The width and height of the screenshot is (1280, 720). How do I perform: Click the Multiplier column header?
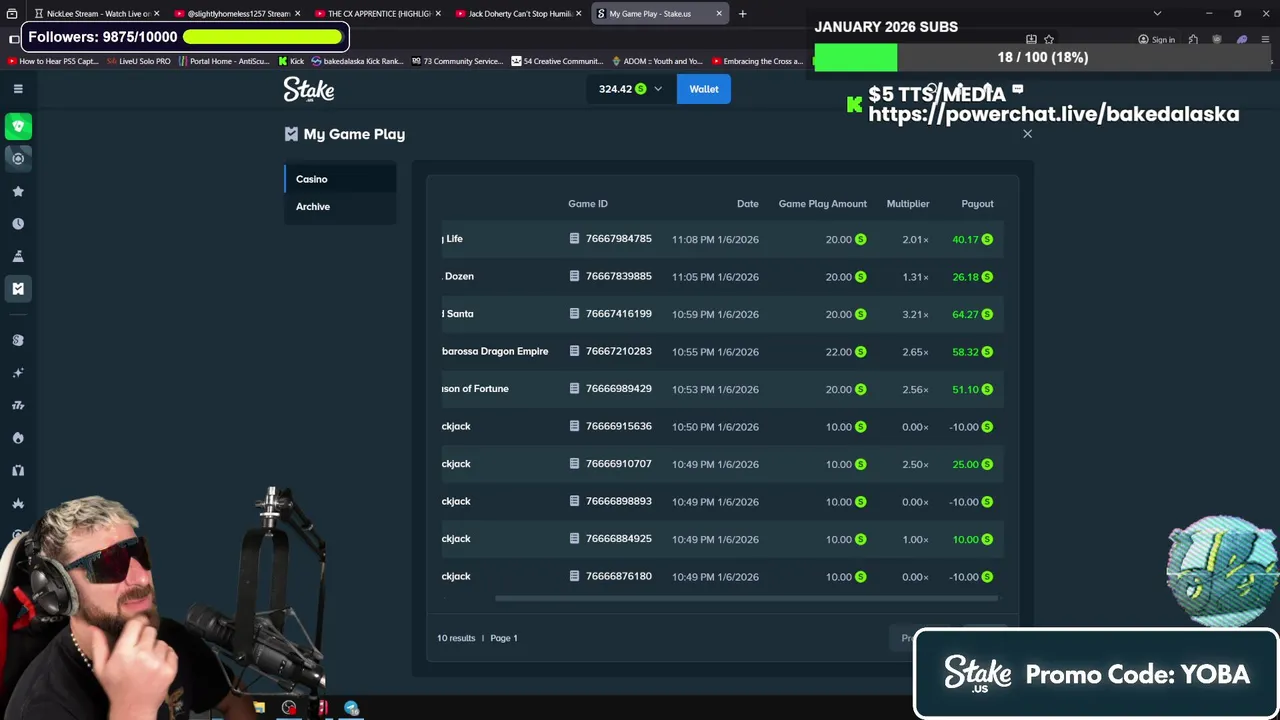coord(908,204)
